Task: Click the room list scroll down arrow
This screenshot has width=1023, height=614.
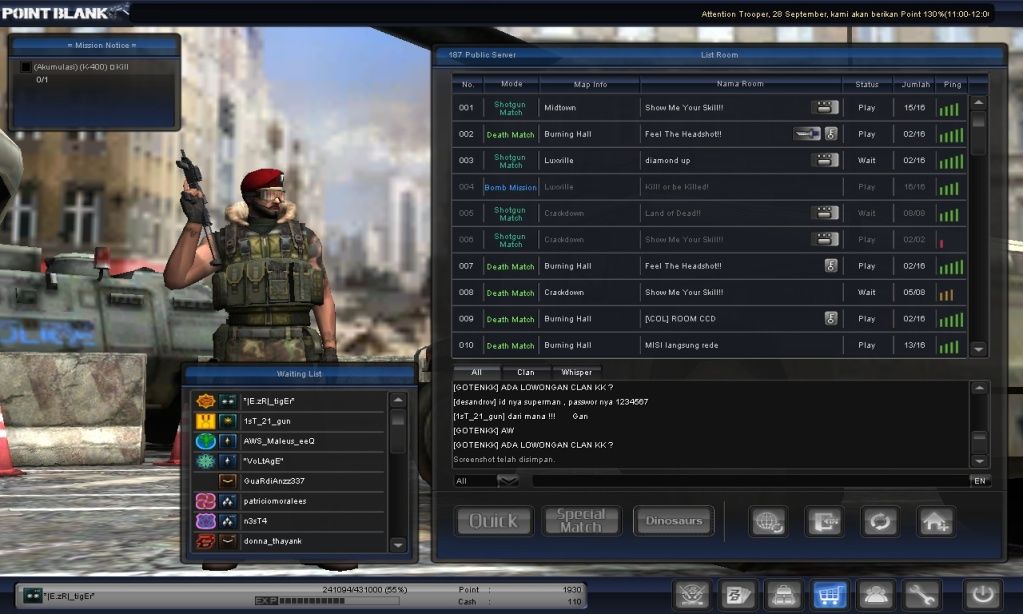Action: (x=978, y=349)
